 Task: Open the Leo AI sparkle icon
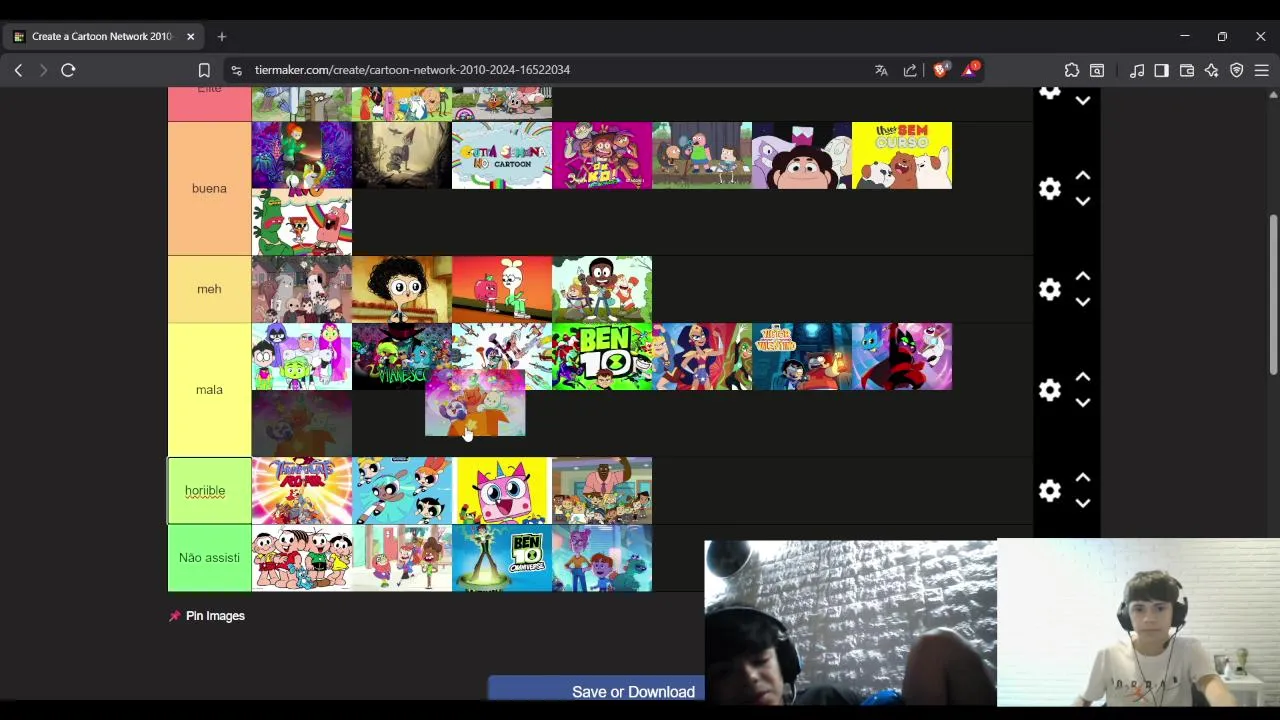[x=1212, y=70]
